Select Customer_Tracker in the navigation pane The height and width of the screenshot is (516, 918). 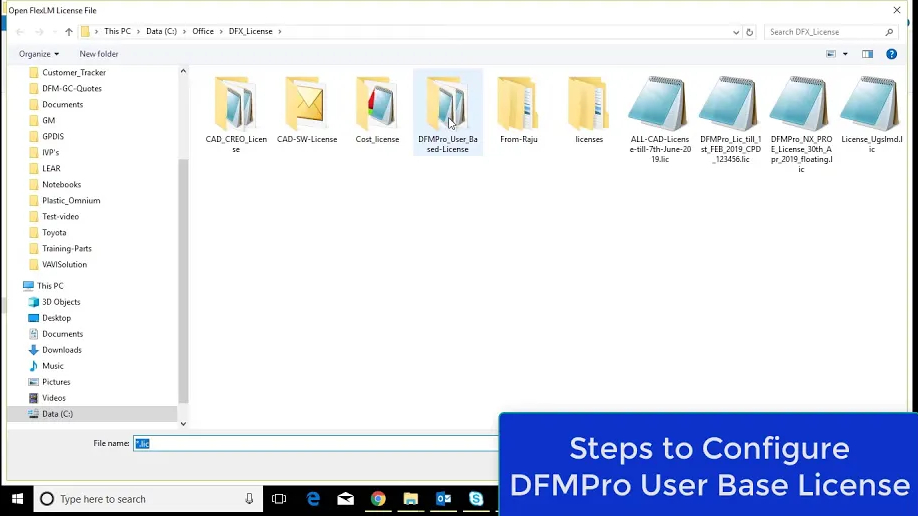pos(74,73)
